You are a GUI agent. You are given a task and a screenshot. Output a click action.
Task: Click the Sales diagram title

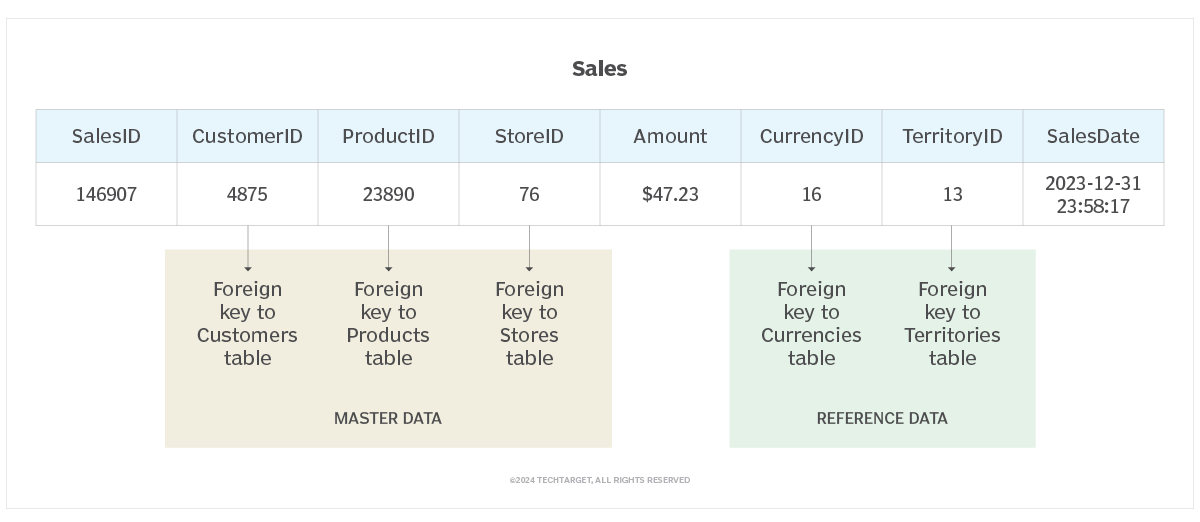599,69
